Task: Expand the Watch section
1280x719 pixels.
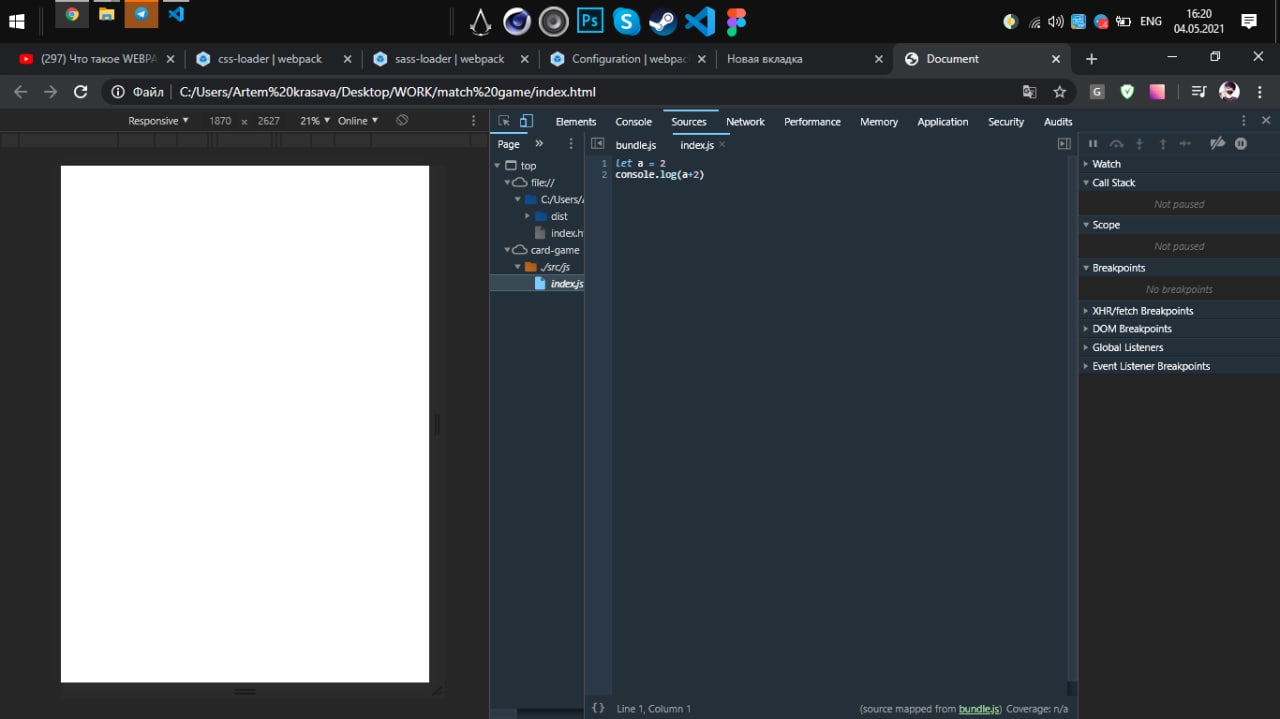Action: point(1106,164)
